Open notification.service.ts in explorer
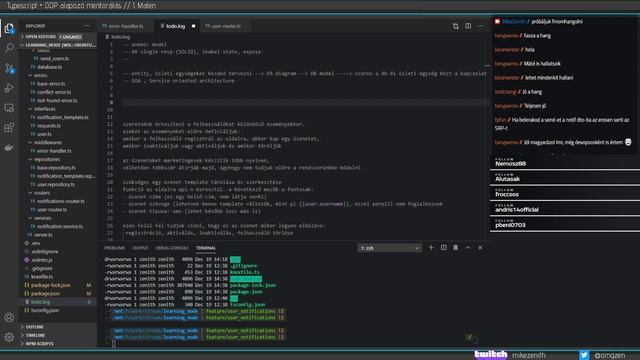The image size is (640, 360). [x=60, y=227]
